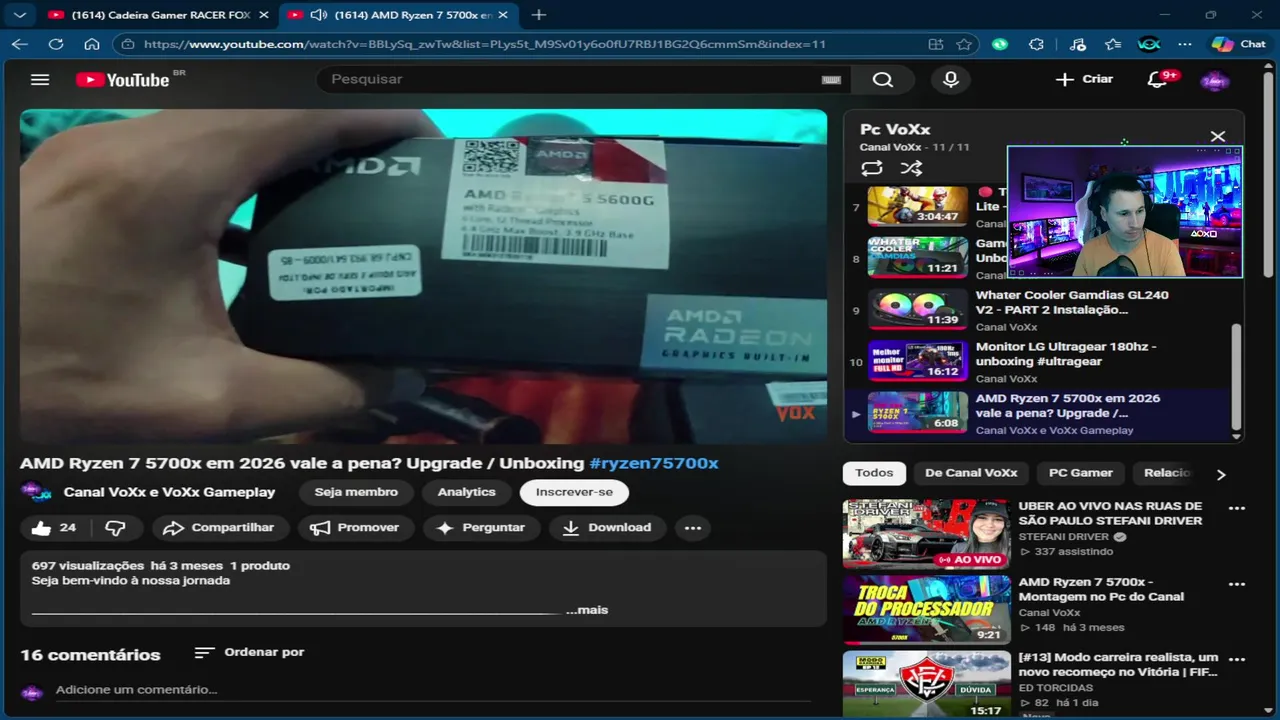Open the YouTube guide hamburger menu
Viewport: 1280px width, 720px height.
coord(39,80)
